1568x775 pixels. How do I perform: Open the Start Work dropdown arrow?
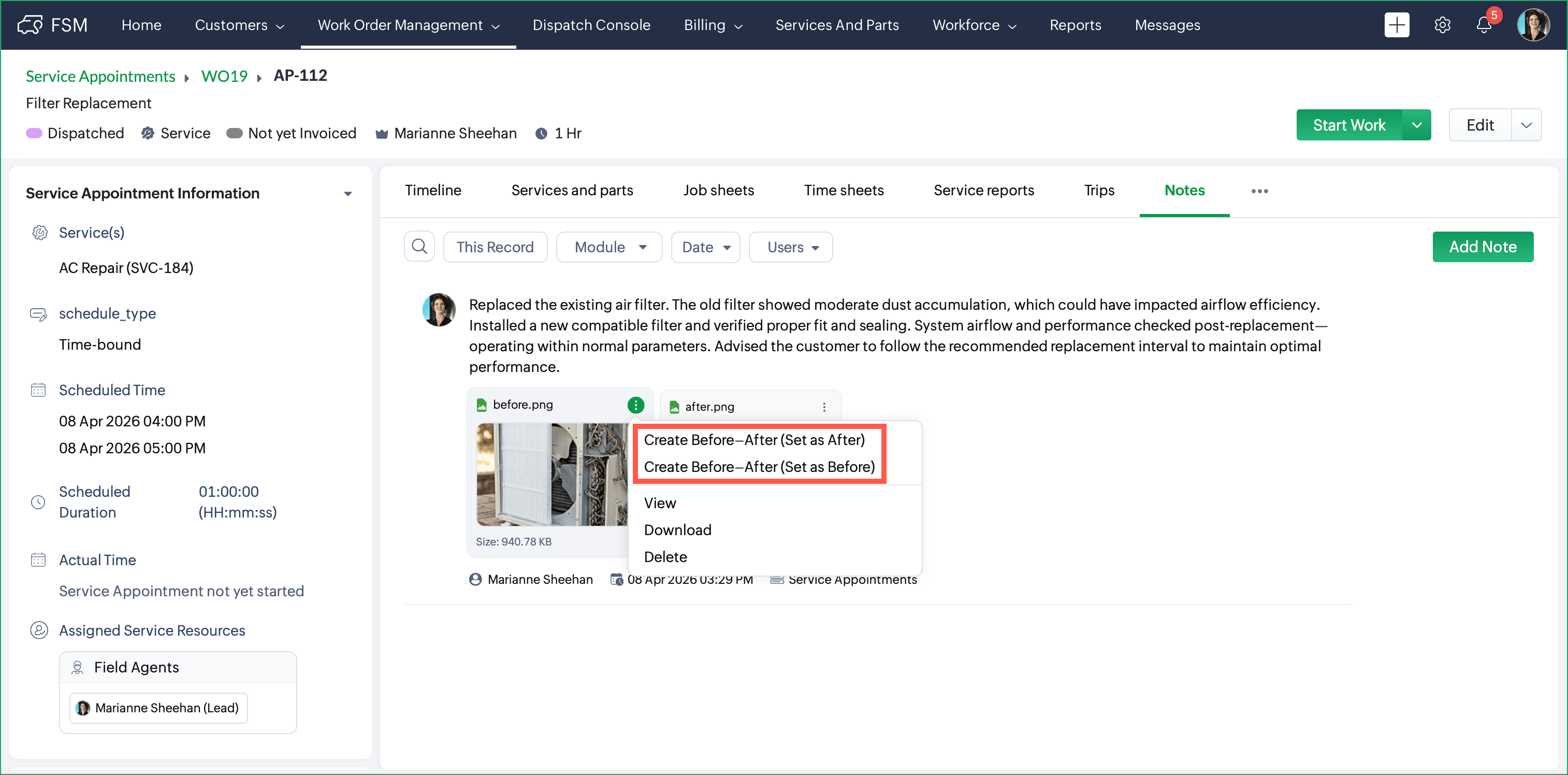[1416, 125]
